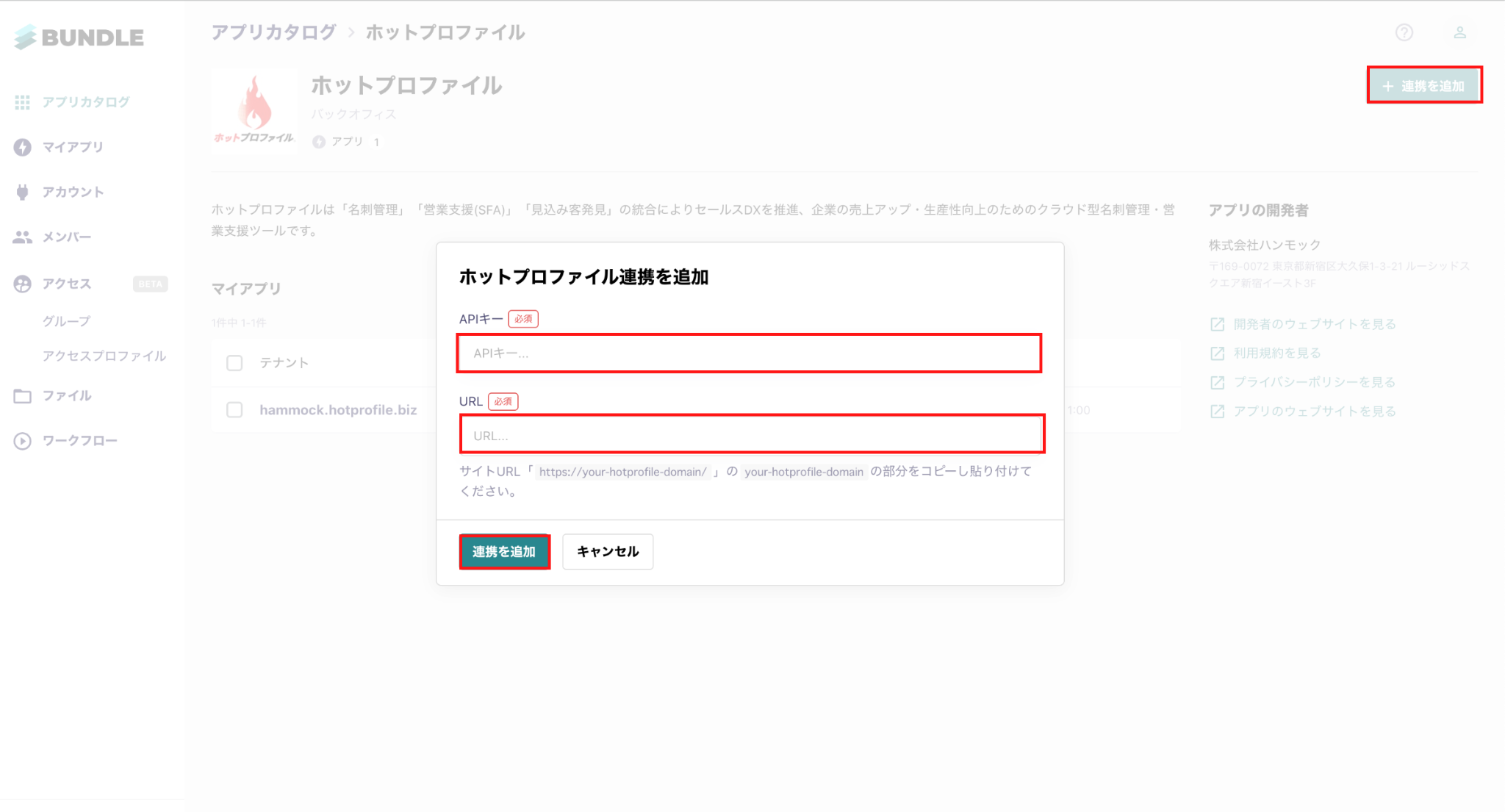Viewport: 1505px width, 812px height.
Task: Click external link icon for 開発者のウェブサイトを見る
Action: (x=1218, y=324)
